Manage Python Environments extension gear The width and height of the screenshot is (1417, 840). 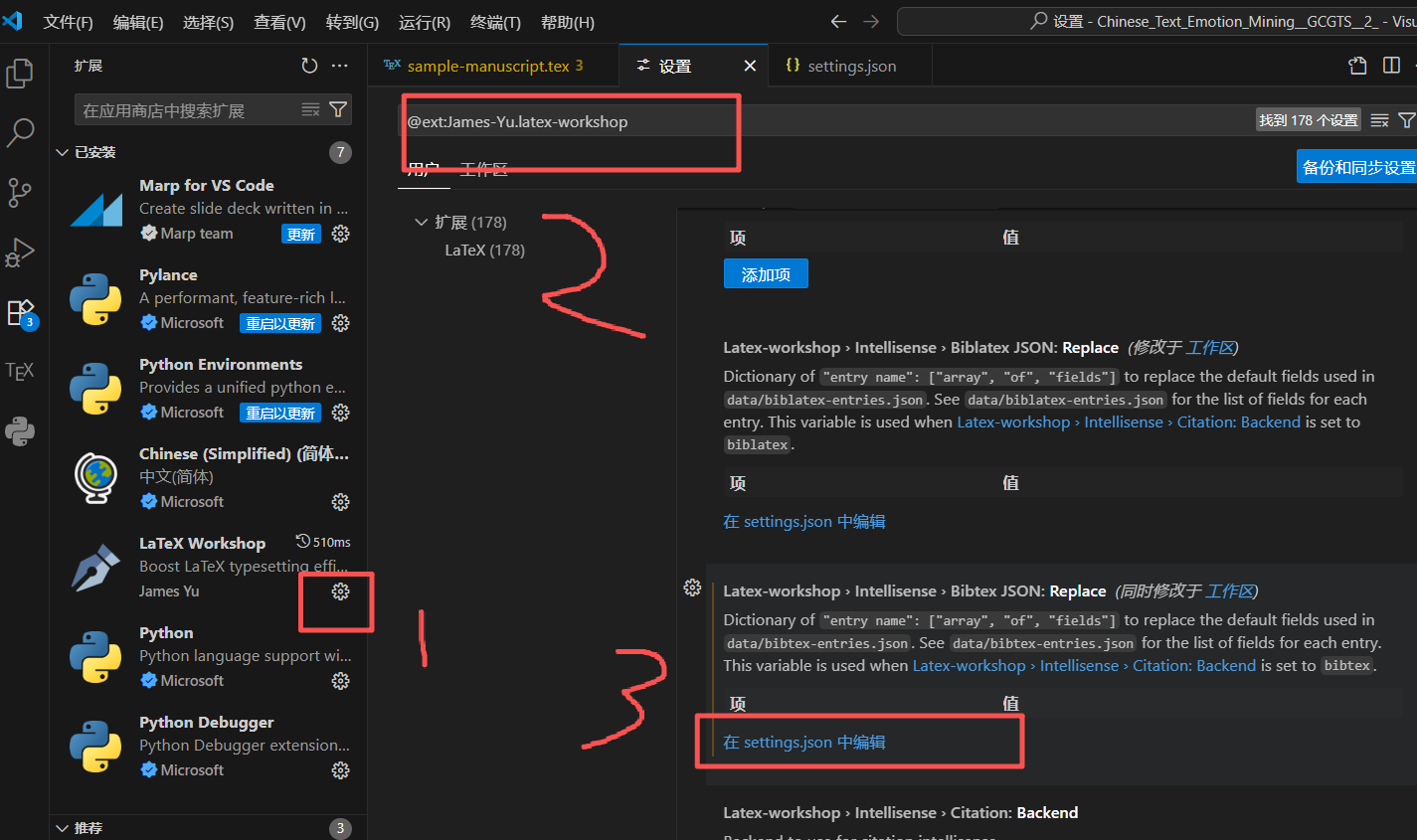pos(340,413)
